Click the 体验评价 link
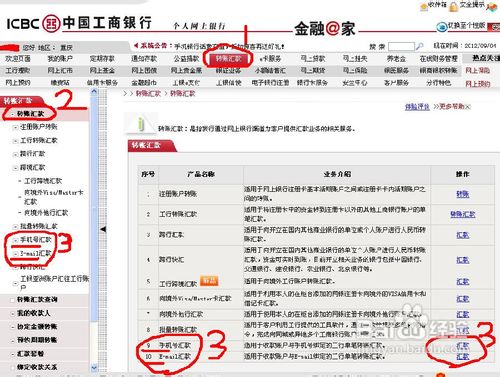The height and width of the screenshot is (377, 500). click(x=417, y=107)
